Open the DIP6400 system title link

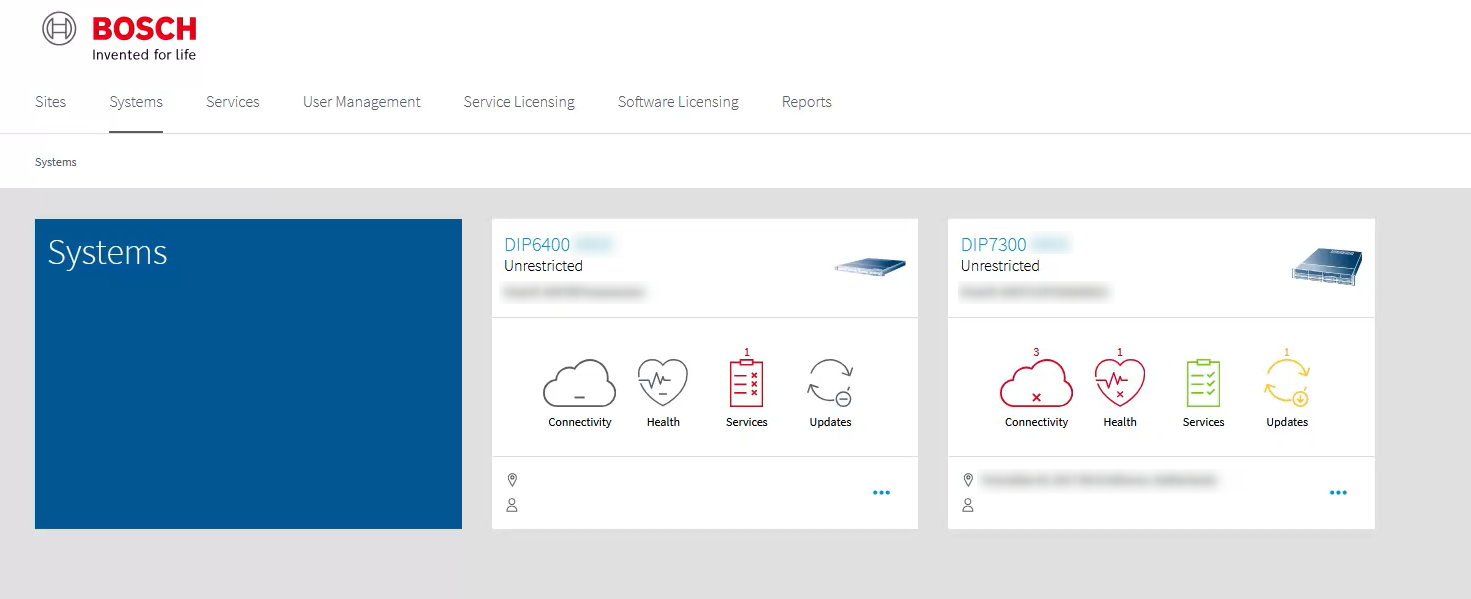(537, 245)
